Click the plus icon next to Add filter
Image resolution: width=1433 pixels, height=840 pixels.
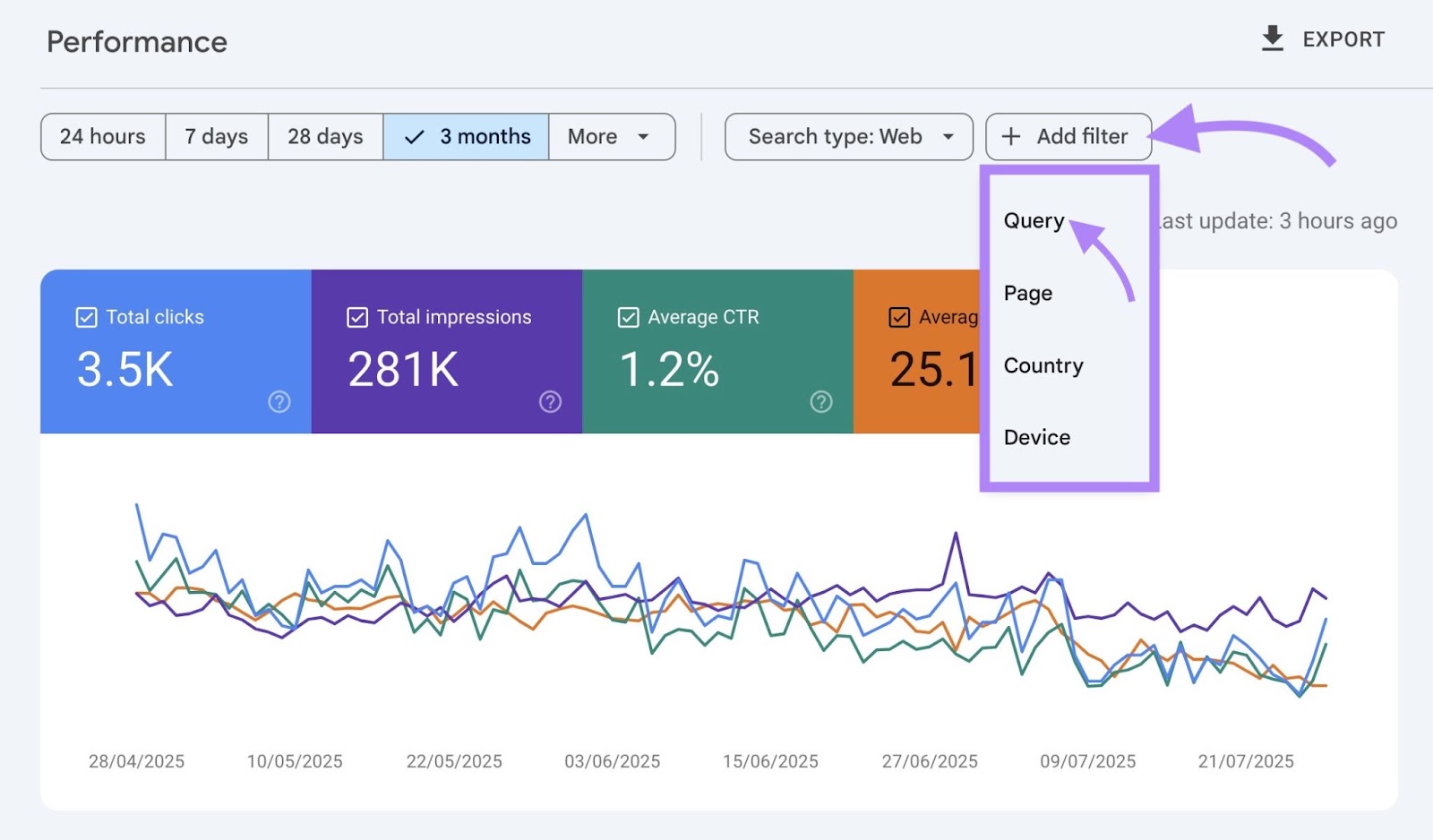coord(1010,136)
